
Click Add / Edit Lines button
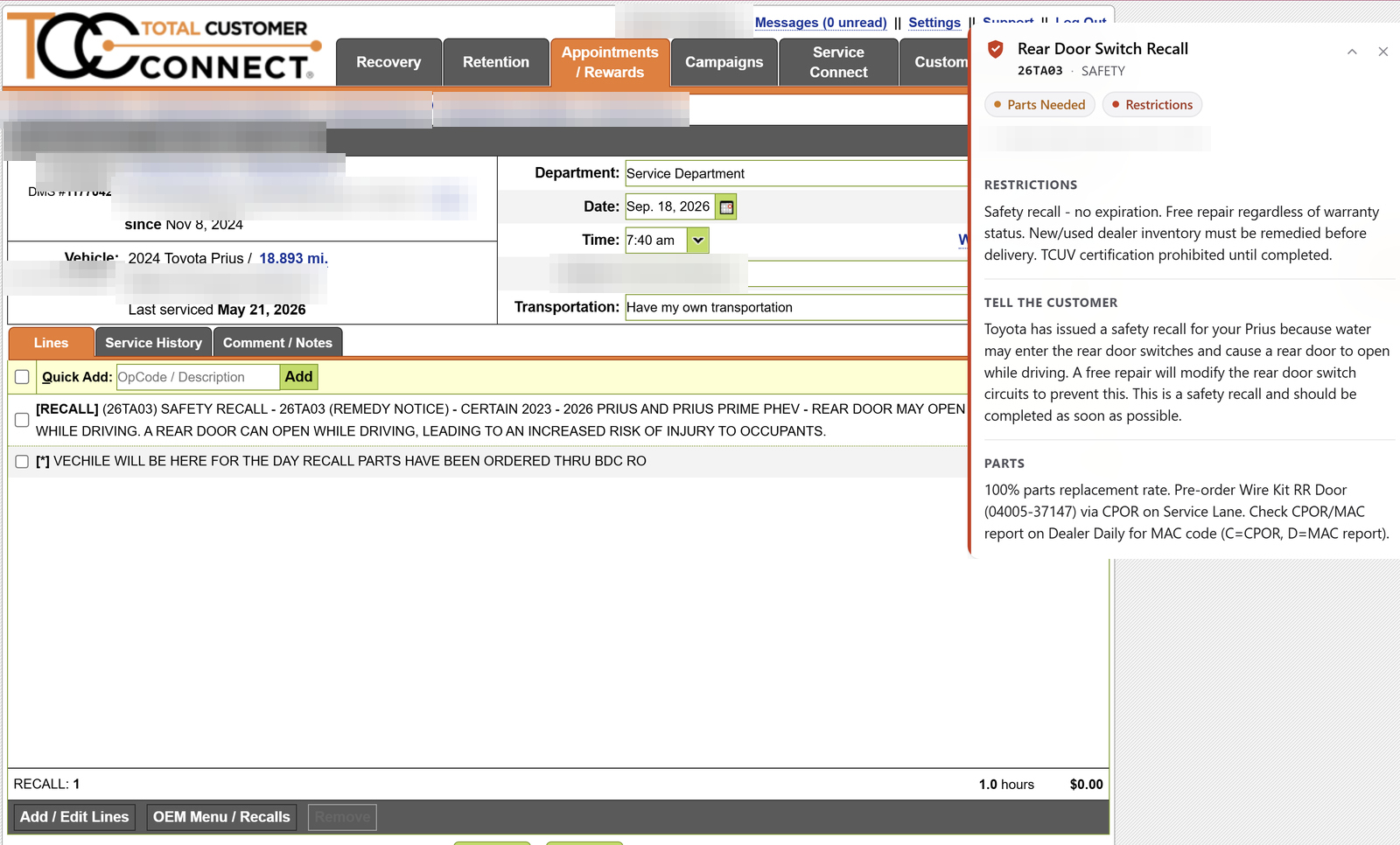click(x=74, y=817)
